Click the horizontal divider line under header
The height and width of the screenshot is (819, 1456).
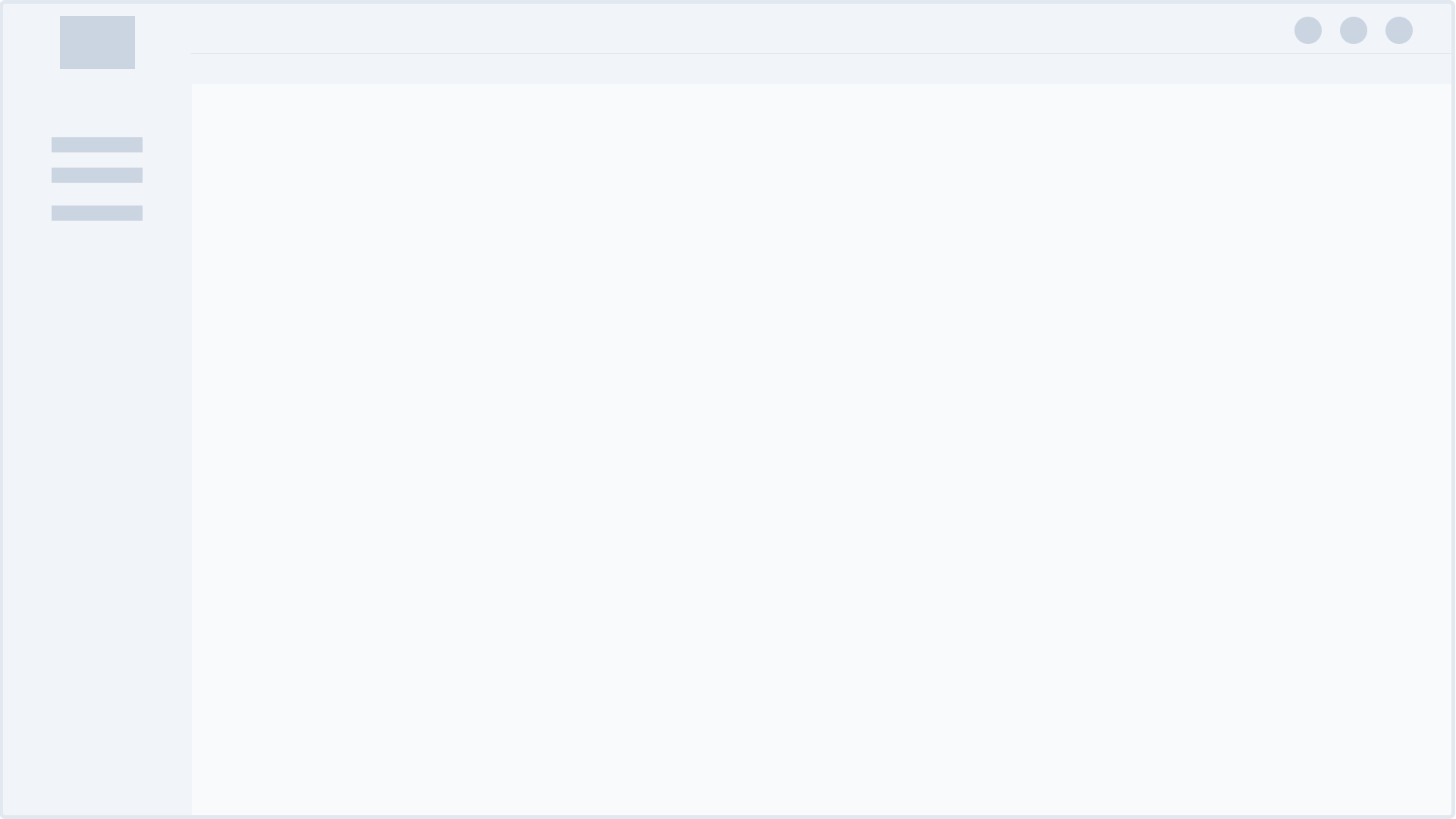tap(822, 53)
